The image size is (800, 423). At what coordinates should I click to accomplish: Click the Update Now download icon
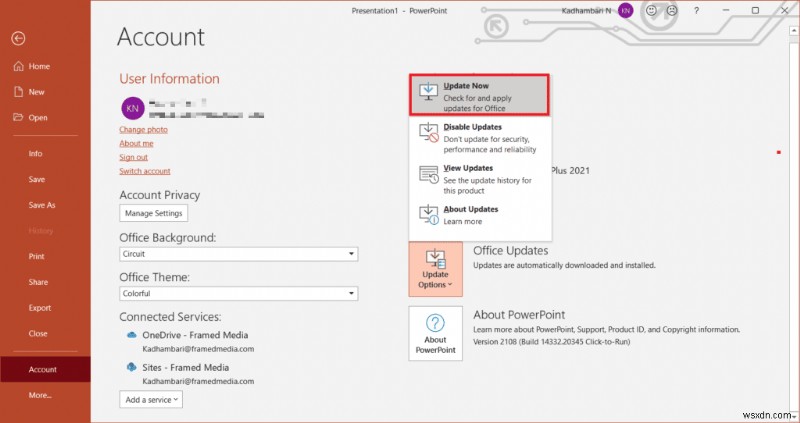pyautogui.click(x=428, y=91)
